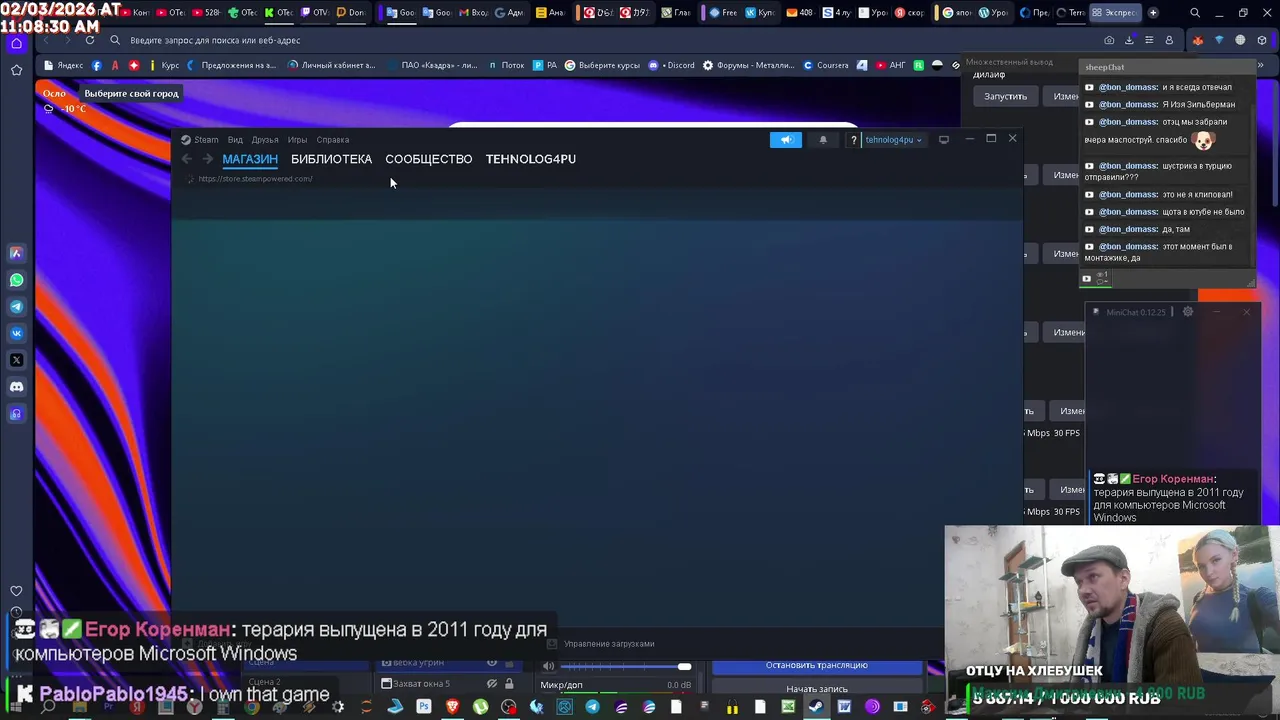Open Discord in browser sidebar

(16, 386)
